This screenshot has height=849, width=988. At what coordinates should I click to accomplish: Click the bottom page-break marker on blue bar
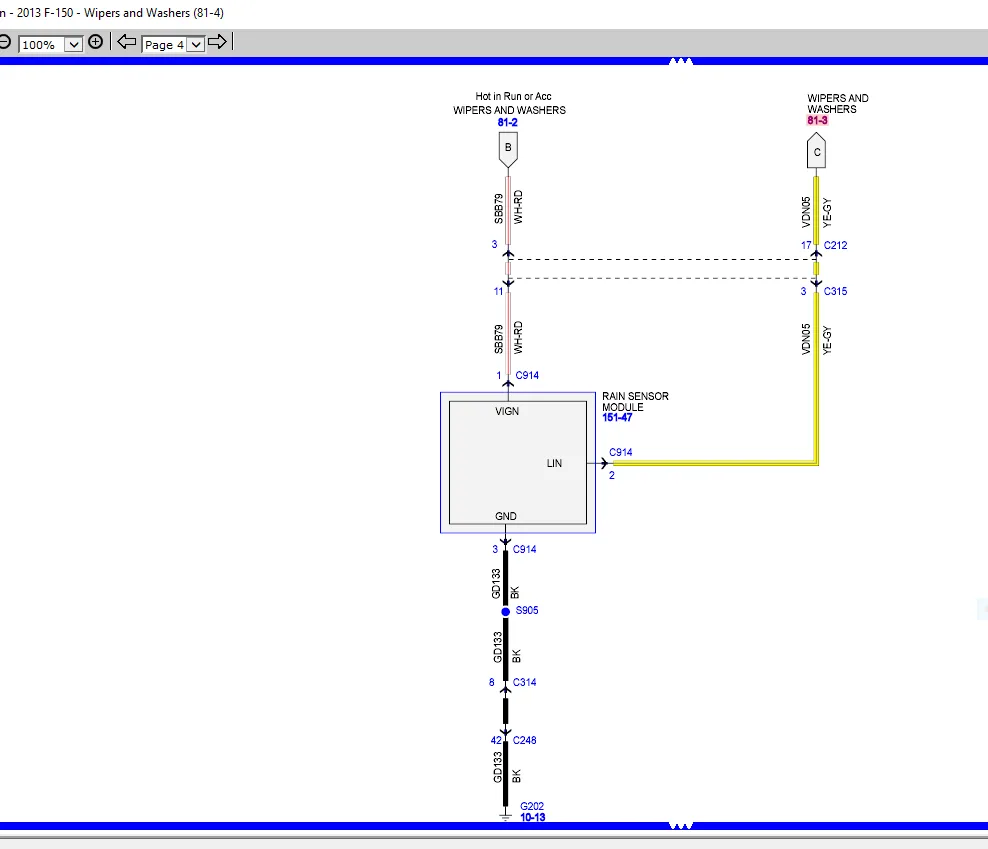click(x=681, y=826)
